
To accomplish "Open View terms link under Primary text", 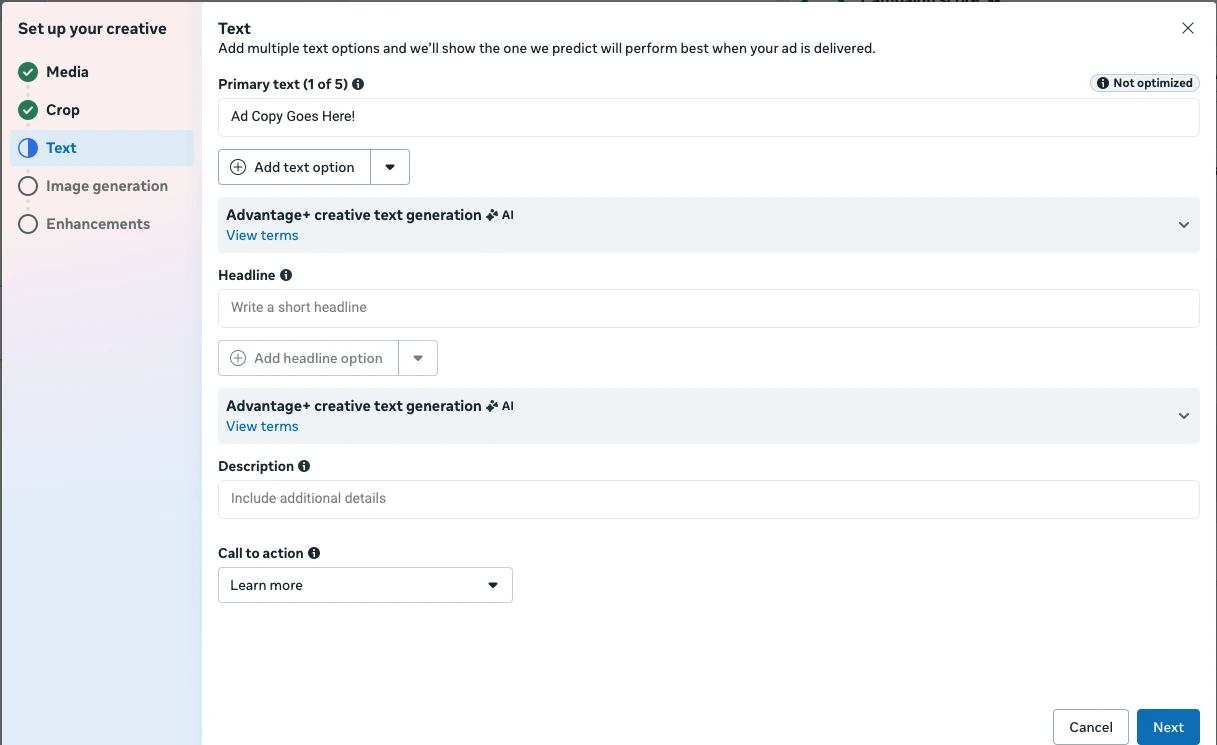I will pos(262,235).
